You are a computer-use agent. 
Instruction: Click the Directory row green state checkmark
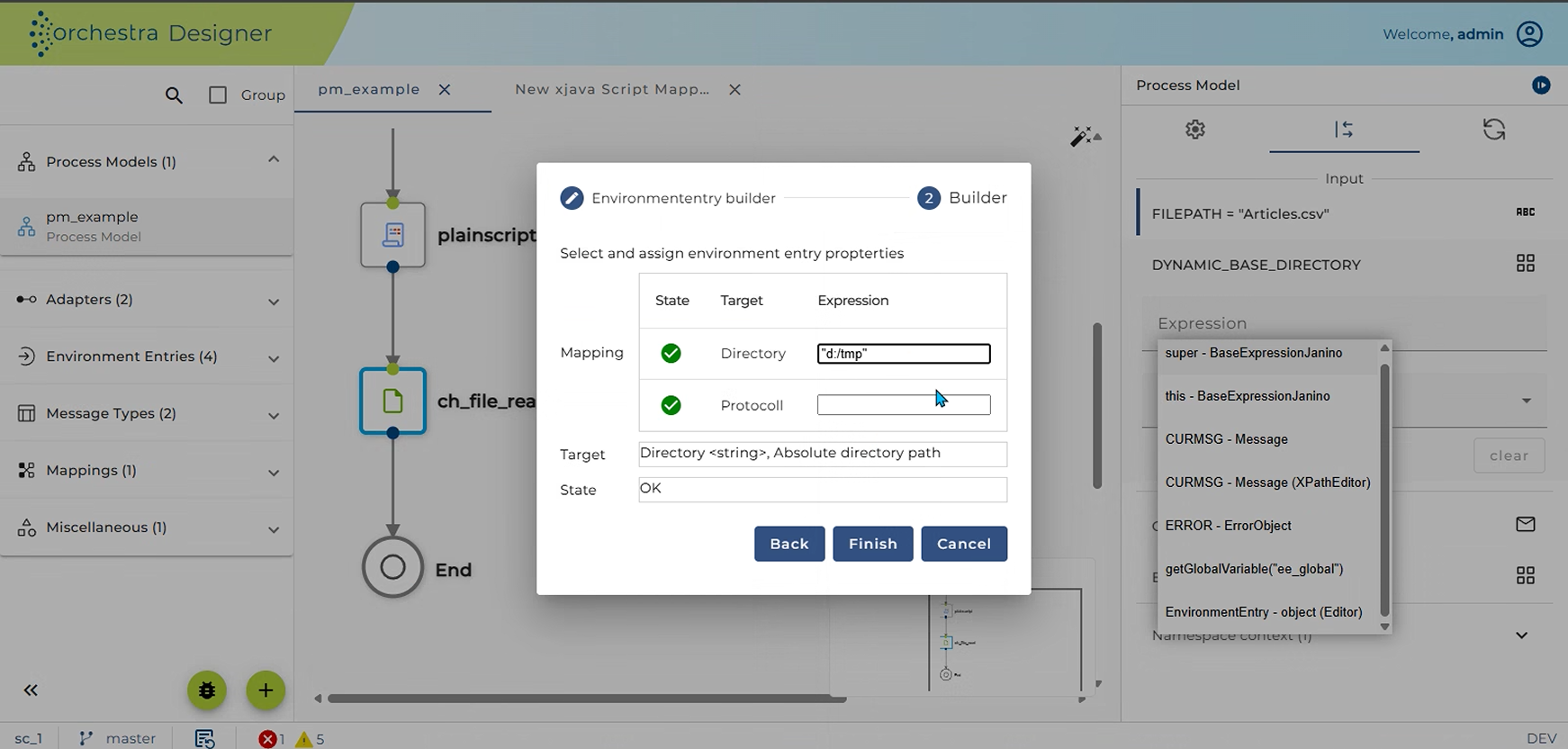click(671, 354)
